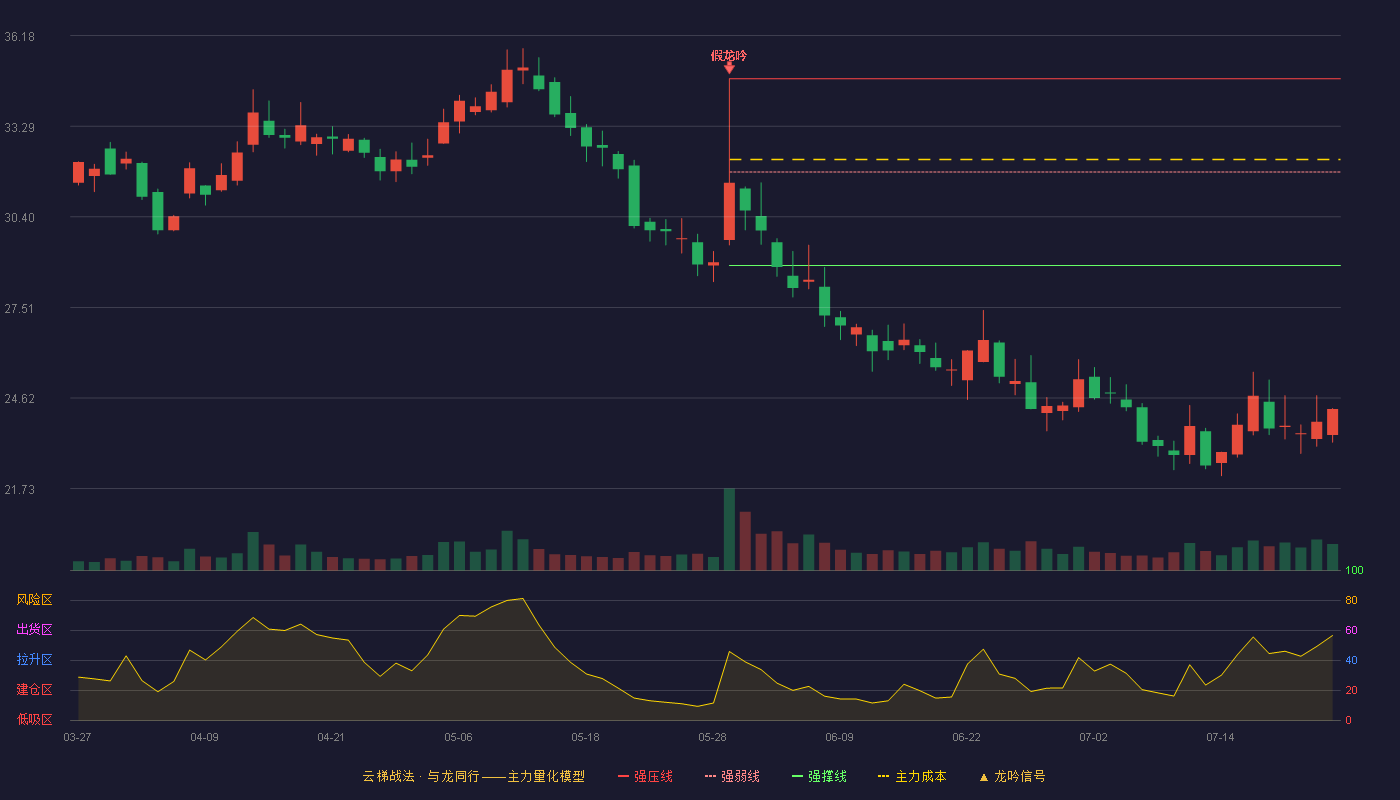Click the 05-18 date label
The width and height of the screenshot is (1400, 800).
click(585, 737)
